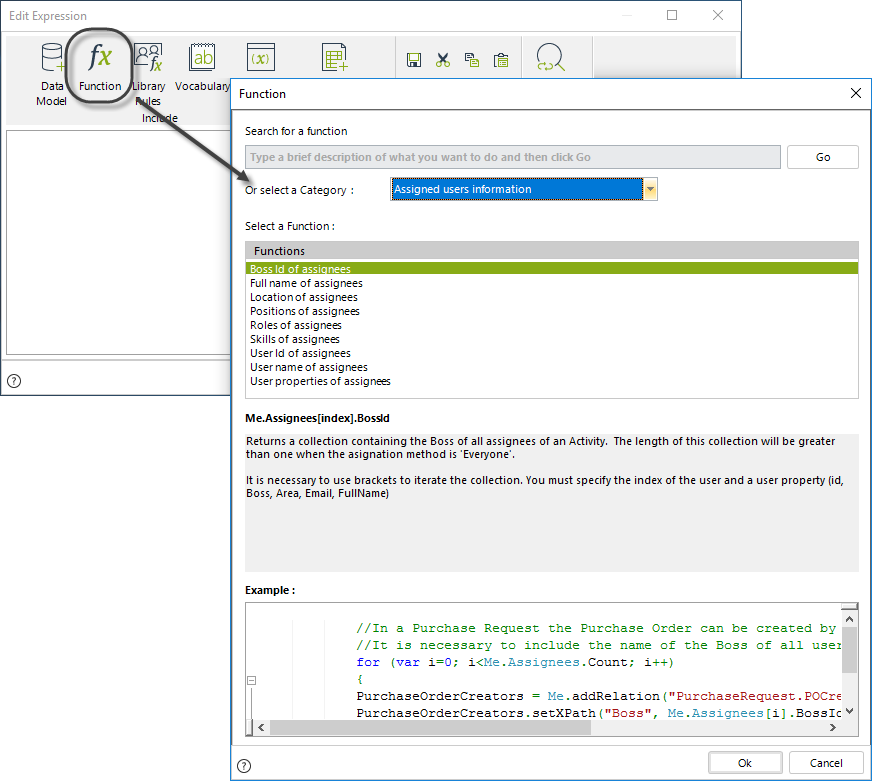
Task: Open help in the Function dialog
Action: [x=244, y=766]
